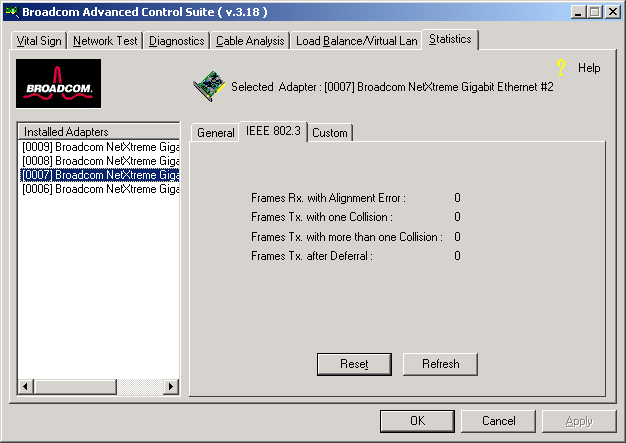626x443 pixels.
Task: Click adapter list scroll left arrow
Action: 26,386
